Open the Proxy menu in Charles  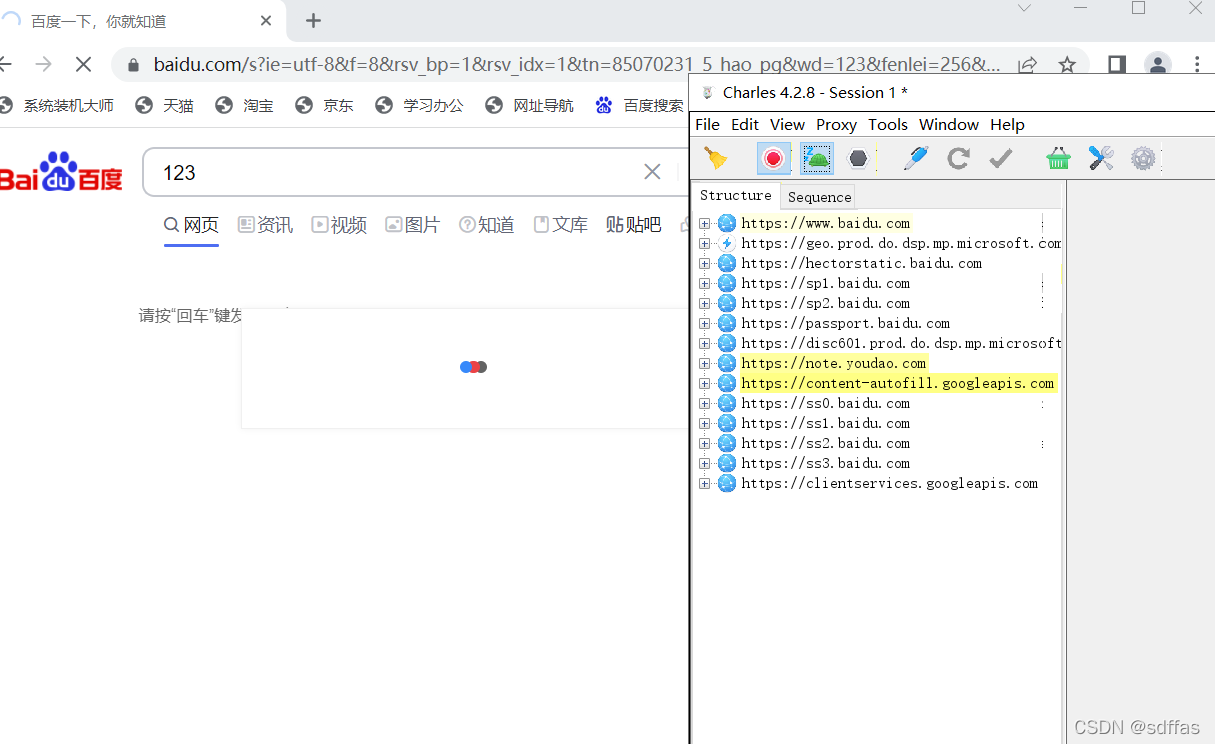pos(836,125)
